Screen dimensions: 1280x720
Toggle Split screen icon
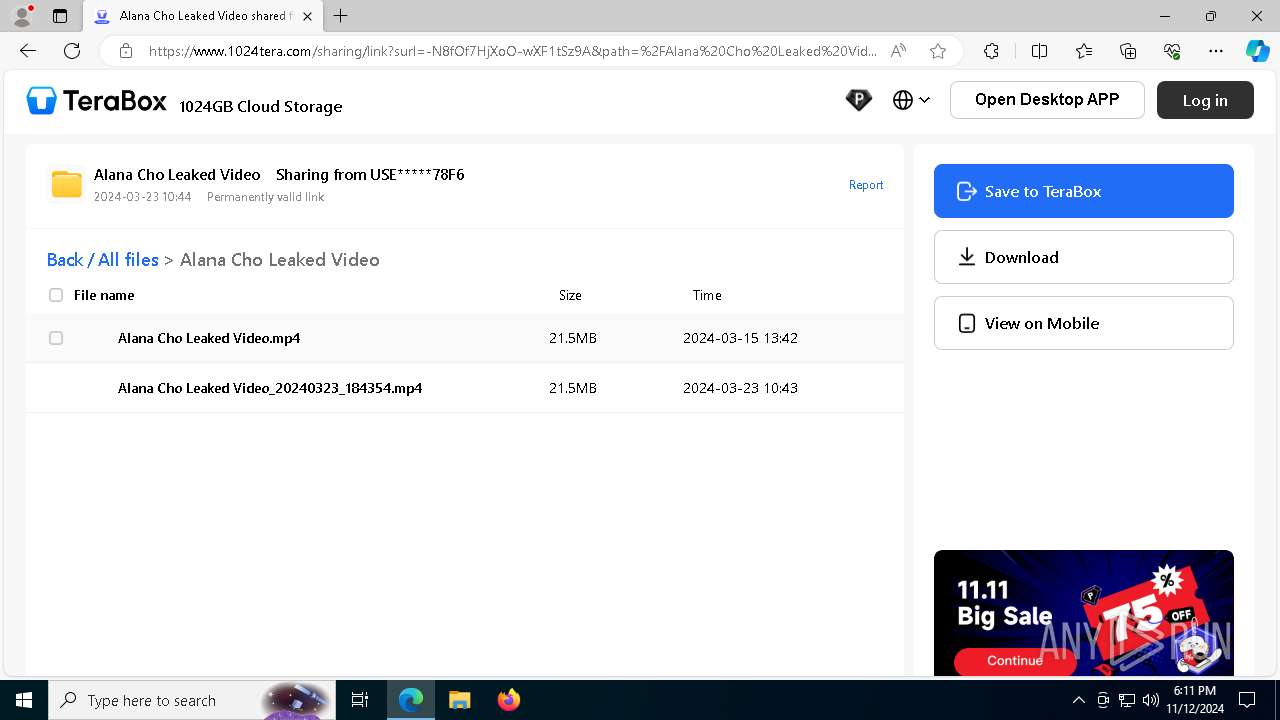point(1039,51)
